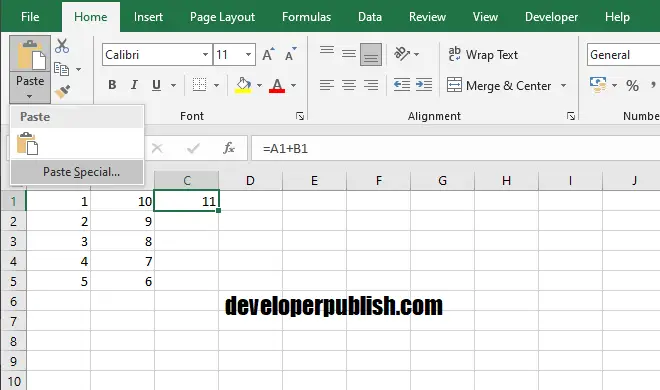Switch to the View tab
Viewport: 660px width, 390px height.
tap(485, 17)
